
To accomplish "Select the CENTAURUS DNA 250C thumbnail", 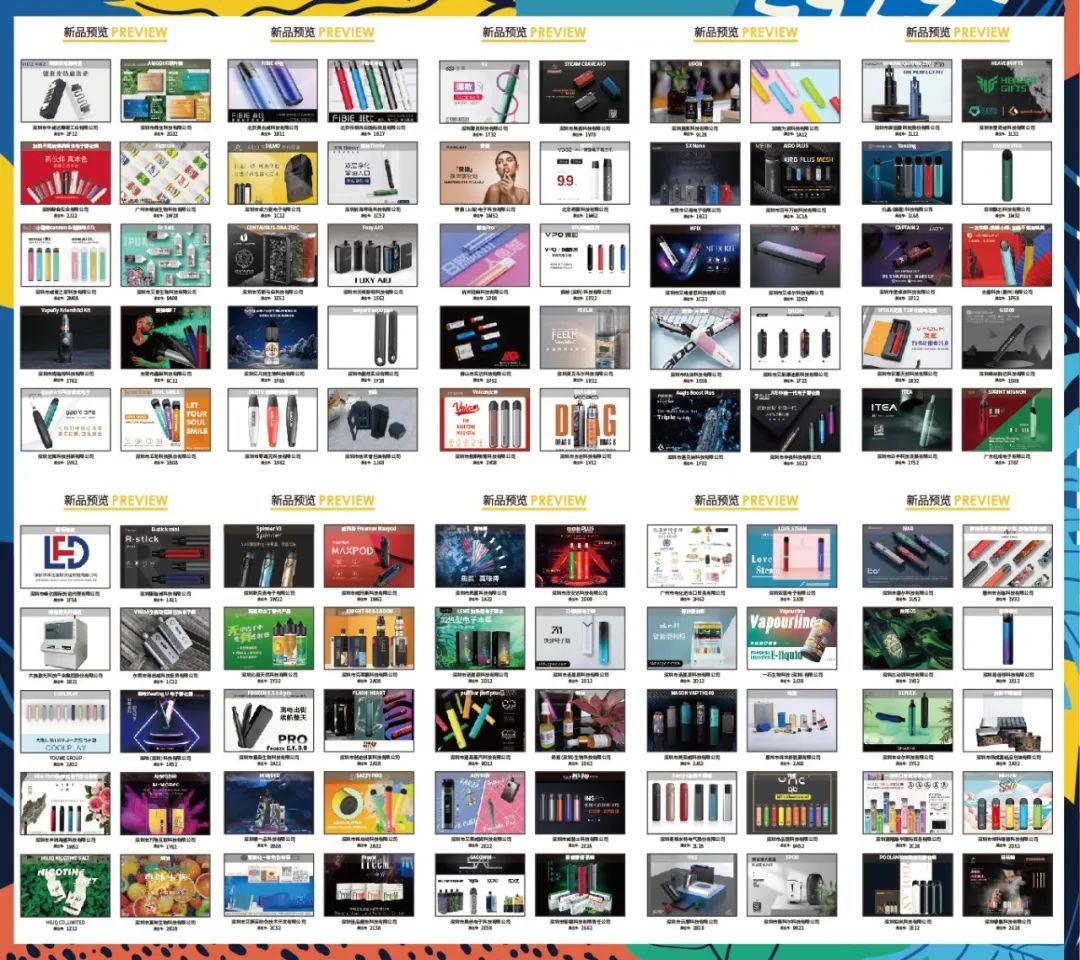I will (272, 255).
